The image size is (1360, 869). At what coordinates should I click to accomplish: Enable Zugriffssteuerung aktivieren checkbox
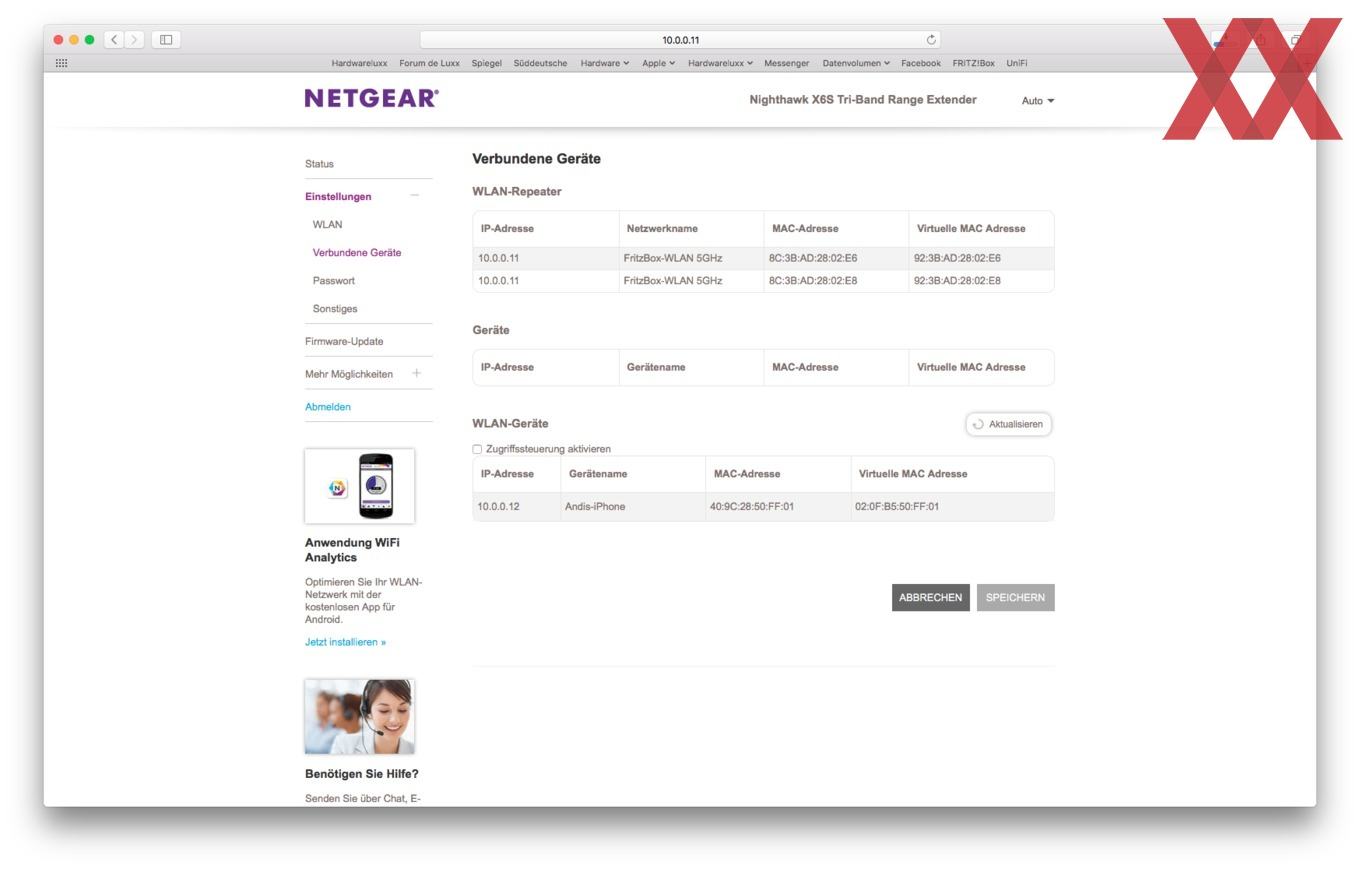pos(477,449)
